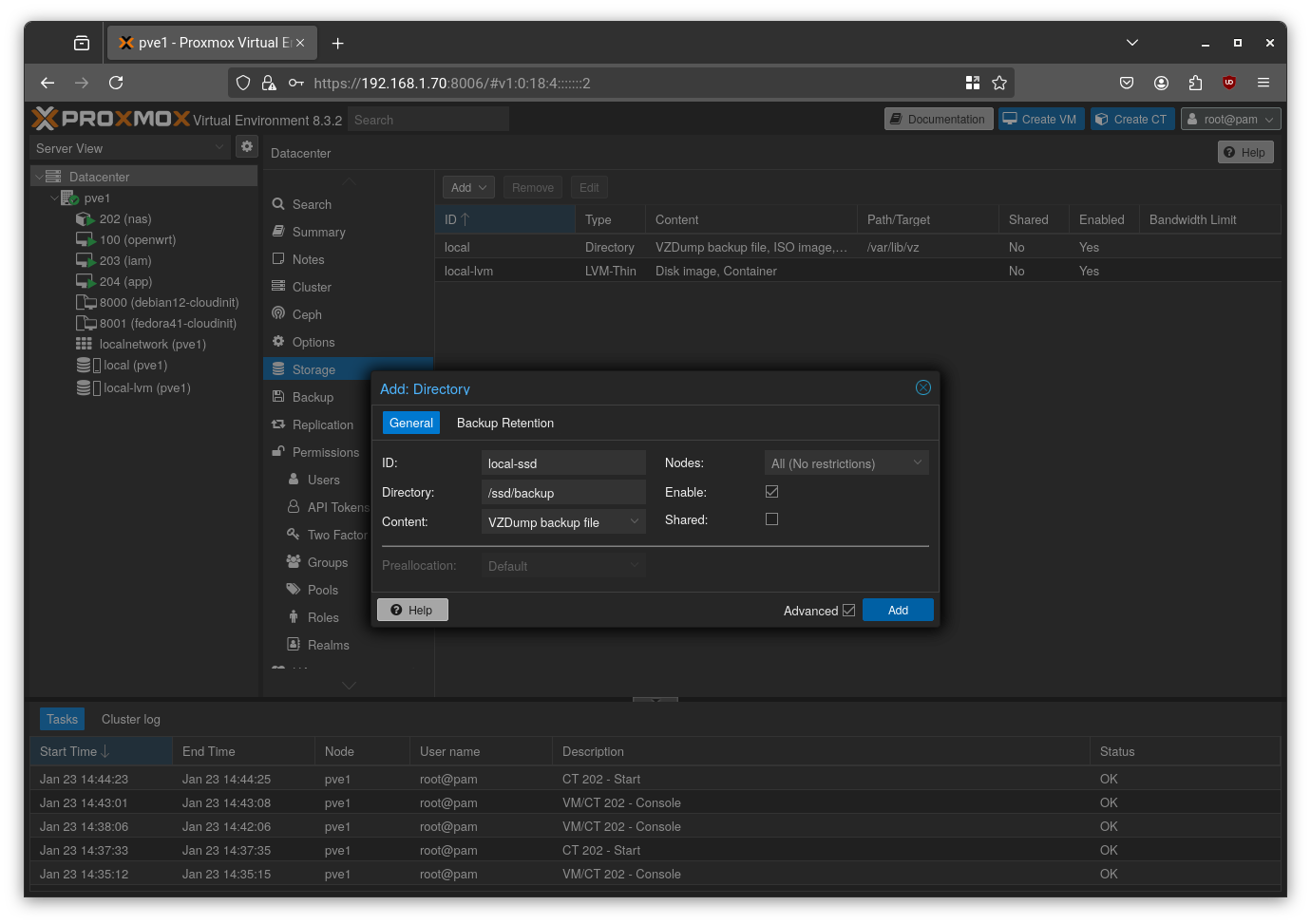Open the Cluster settings in the sidebar
The width and height of the screenshot is (1311, 924).
[x=313, y=287]
